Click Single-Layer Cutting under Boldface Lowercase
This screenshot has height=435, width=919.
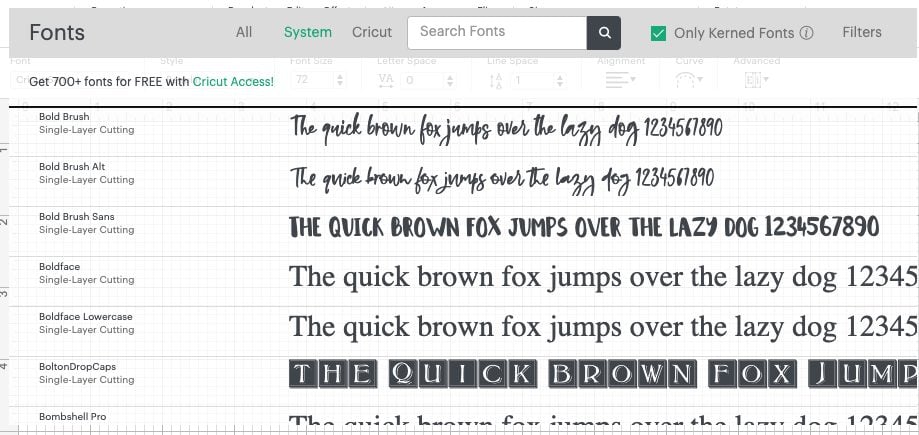(87, 329)
